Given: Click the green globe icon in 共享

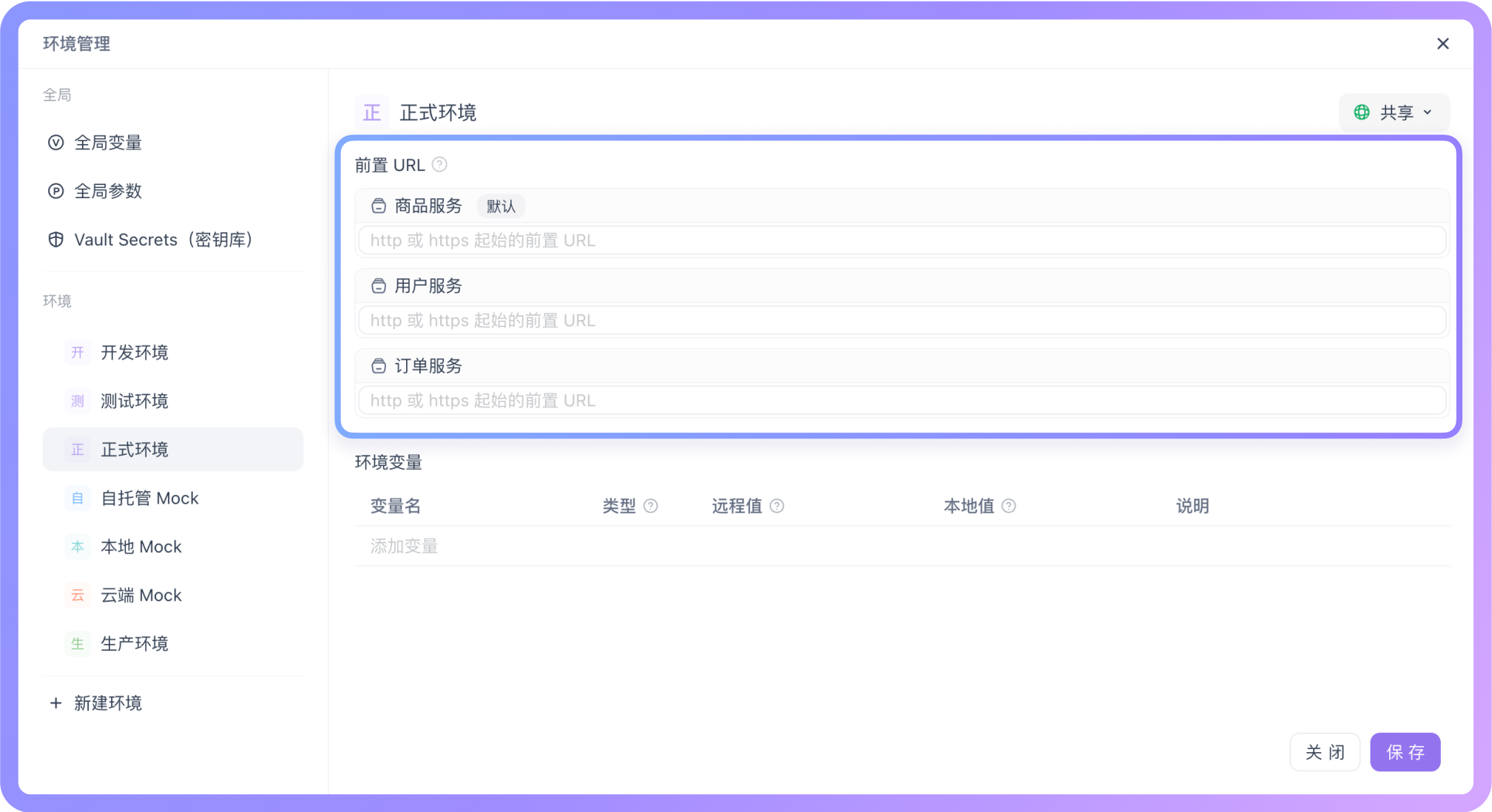Looking at the screenshot, I should coord(1362,112).
